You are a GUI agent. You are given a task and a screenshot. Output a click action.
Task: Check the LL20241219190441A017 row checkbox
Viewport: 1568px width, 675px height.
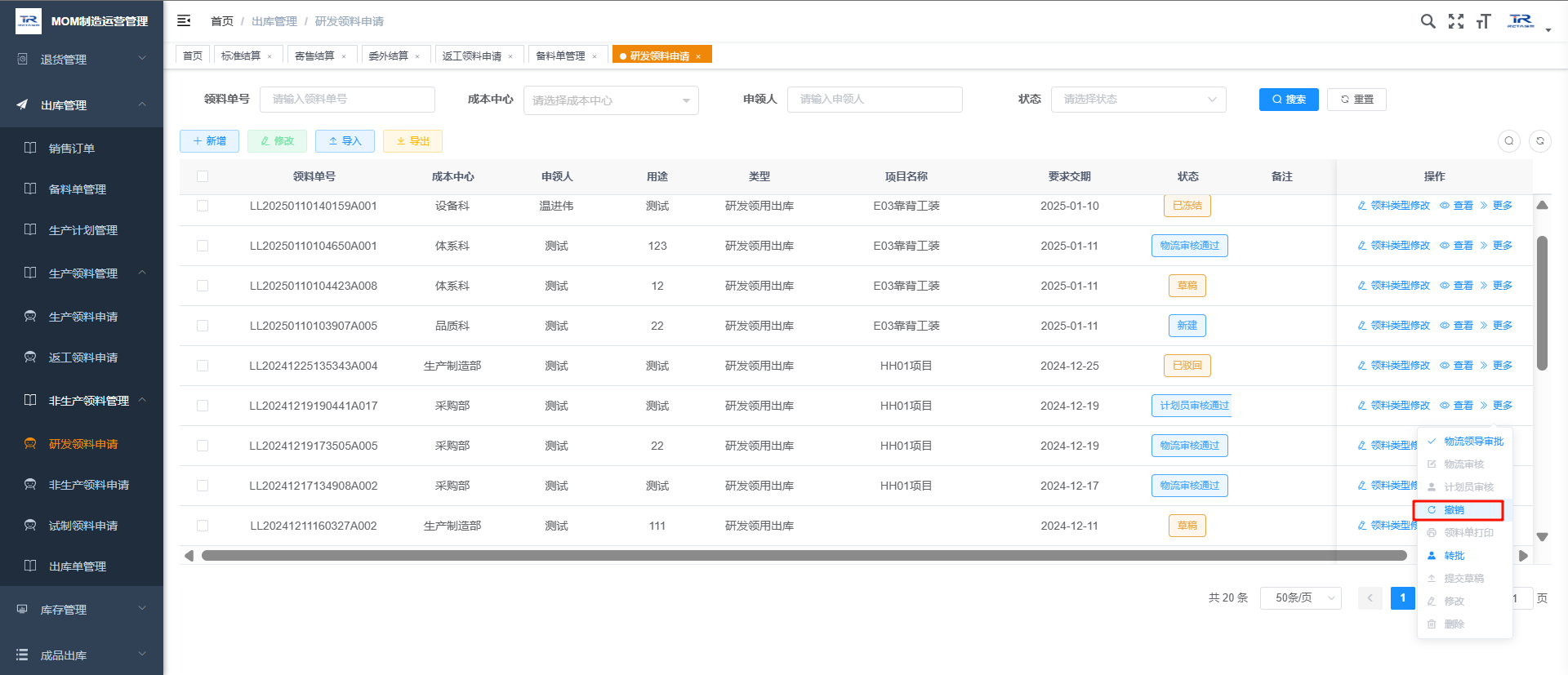coord(203,406)
